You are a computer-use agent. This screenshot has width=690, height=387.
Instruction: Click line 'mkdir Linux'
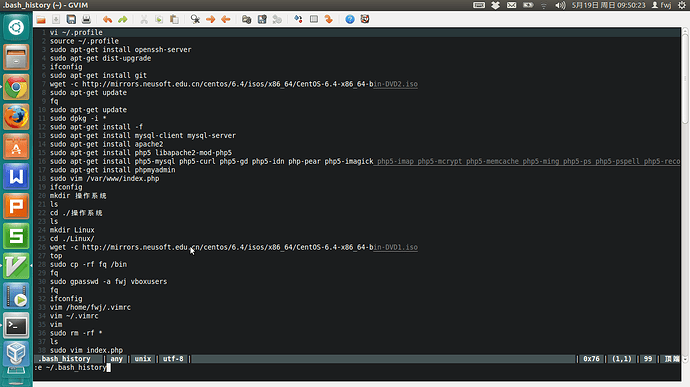[x=72, y=230]
